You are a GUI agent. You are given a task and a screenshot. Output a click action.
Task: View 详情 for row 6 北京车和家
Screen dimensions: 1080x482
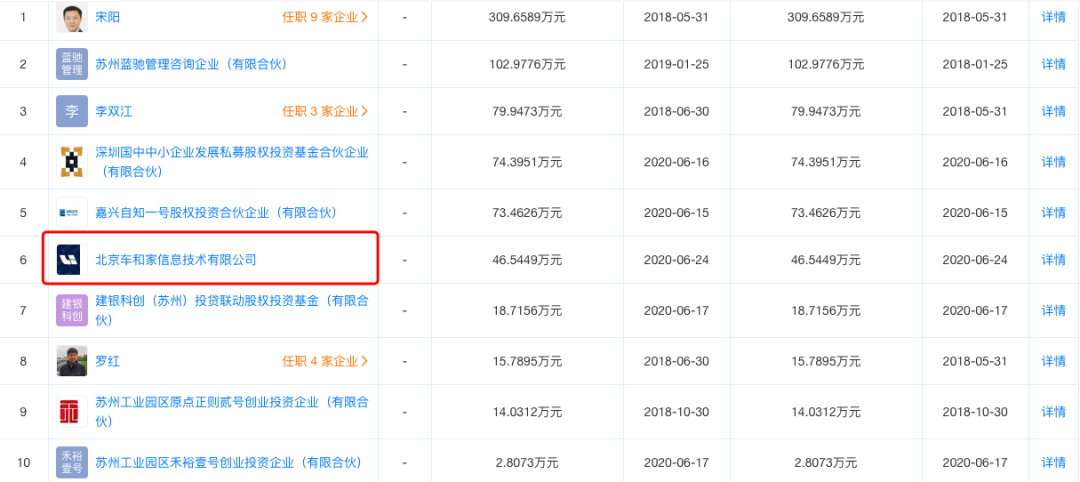tap(1053, 260)
